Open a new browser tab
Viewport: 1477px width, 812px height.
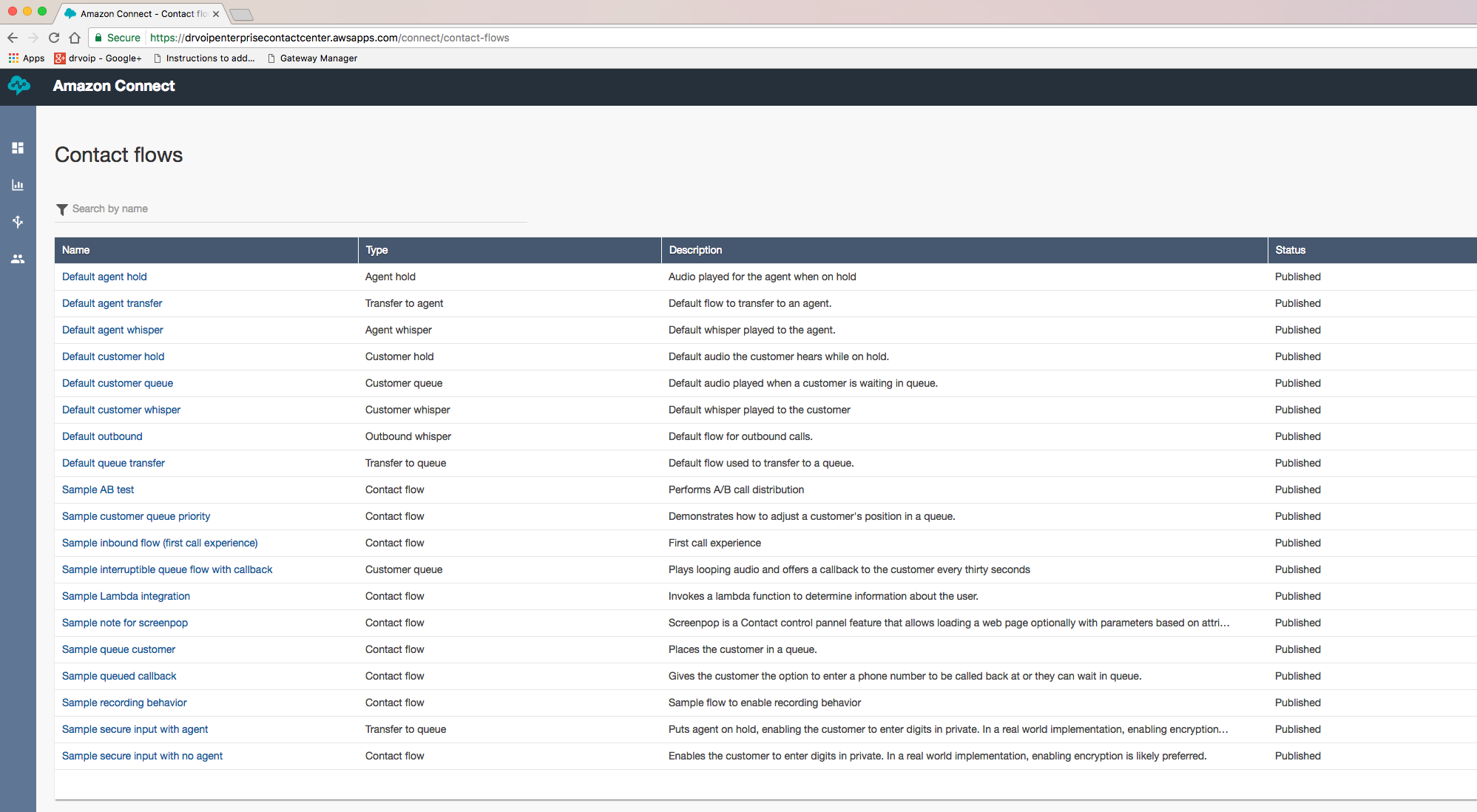[x=241, y=14]
